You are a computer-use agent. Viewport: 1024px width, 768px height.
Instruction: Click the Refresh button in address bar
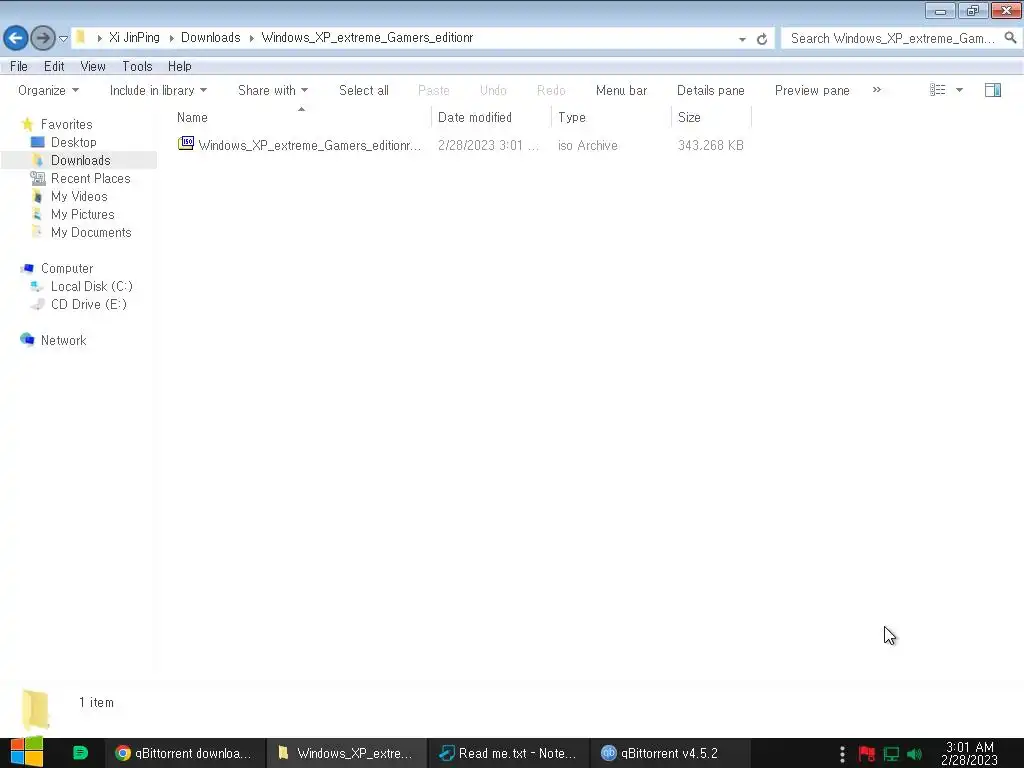[x=761, y=39]
